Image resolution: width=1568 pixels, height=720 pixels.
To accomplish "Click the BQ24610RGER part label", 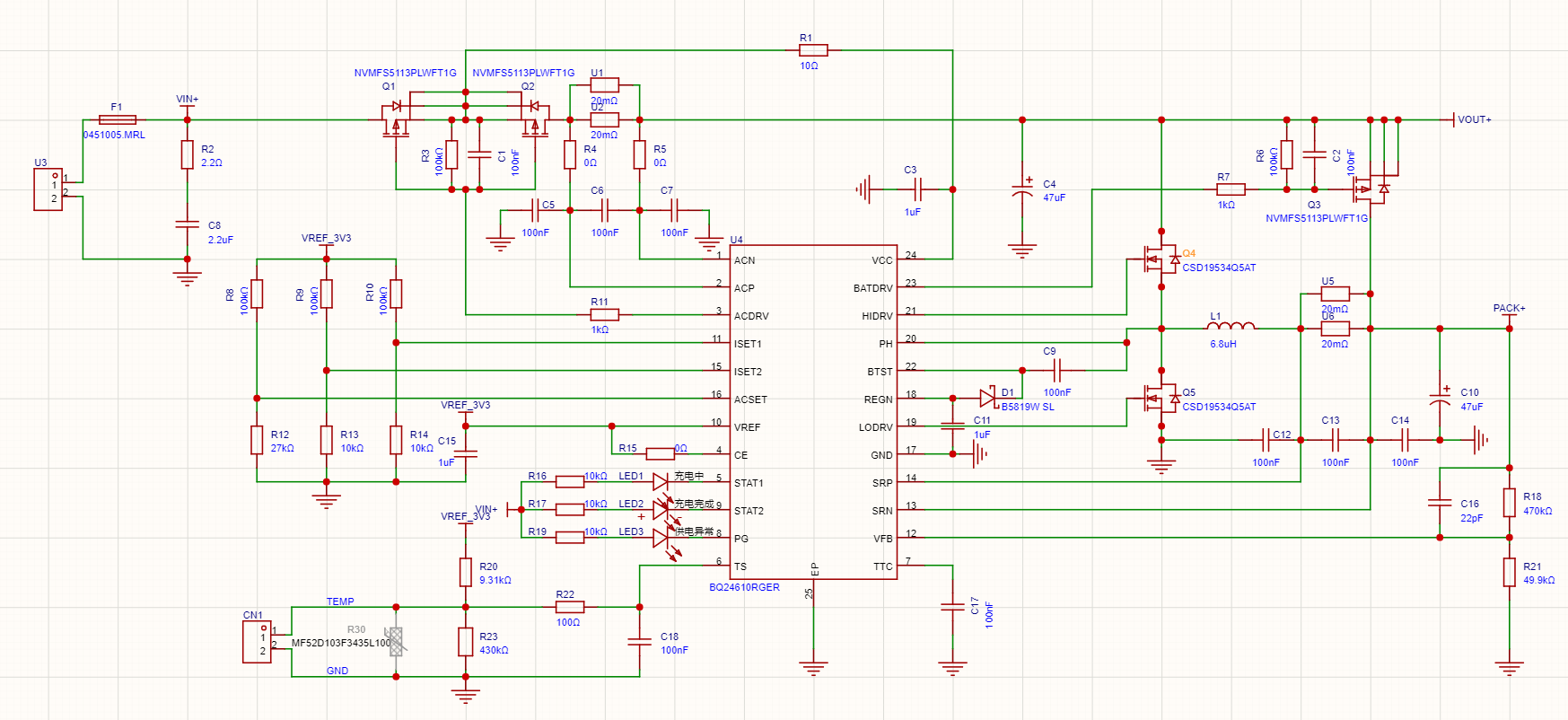I will [x=744, y=587].
